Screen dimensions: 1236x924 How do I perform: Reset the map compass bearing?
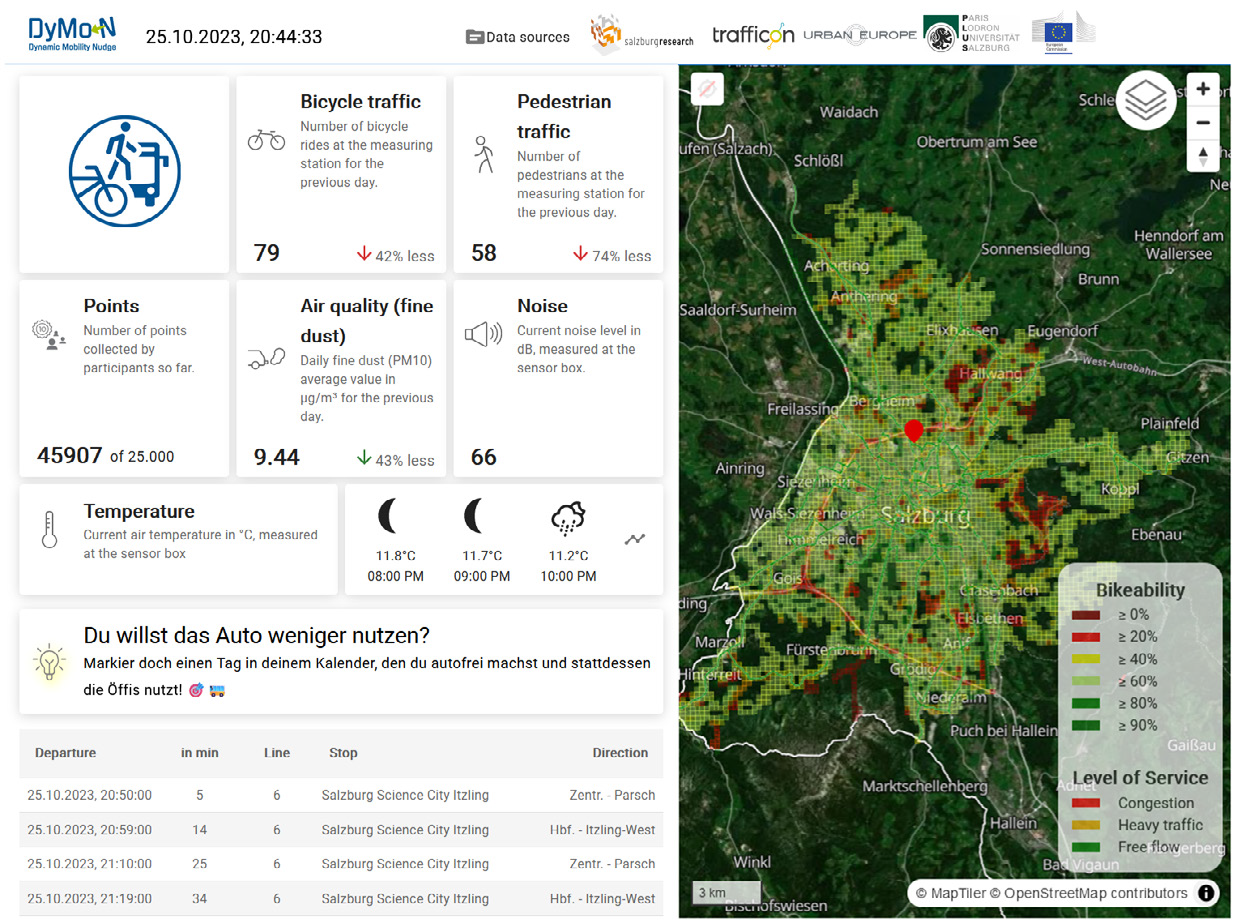coord(1203,156)
